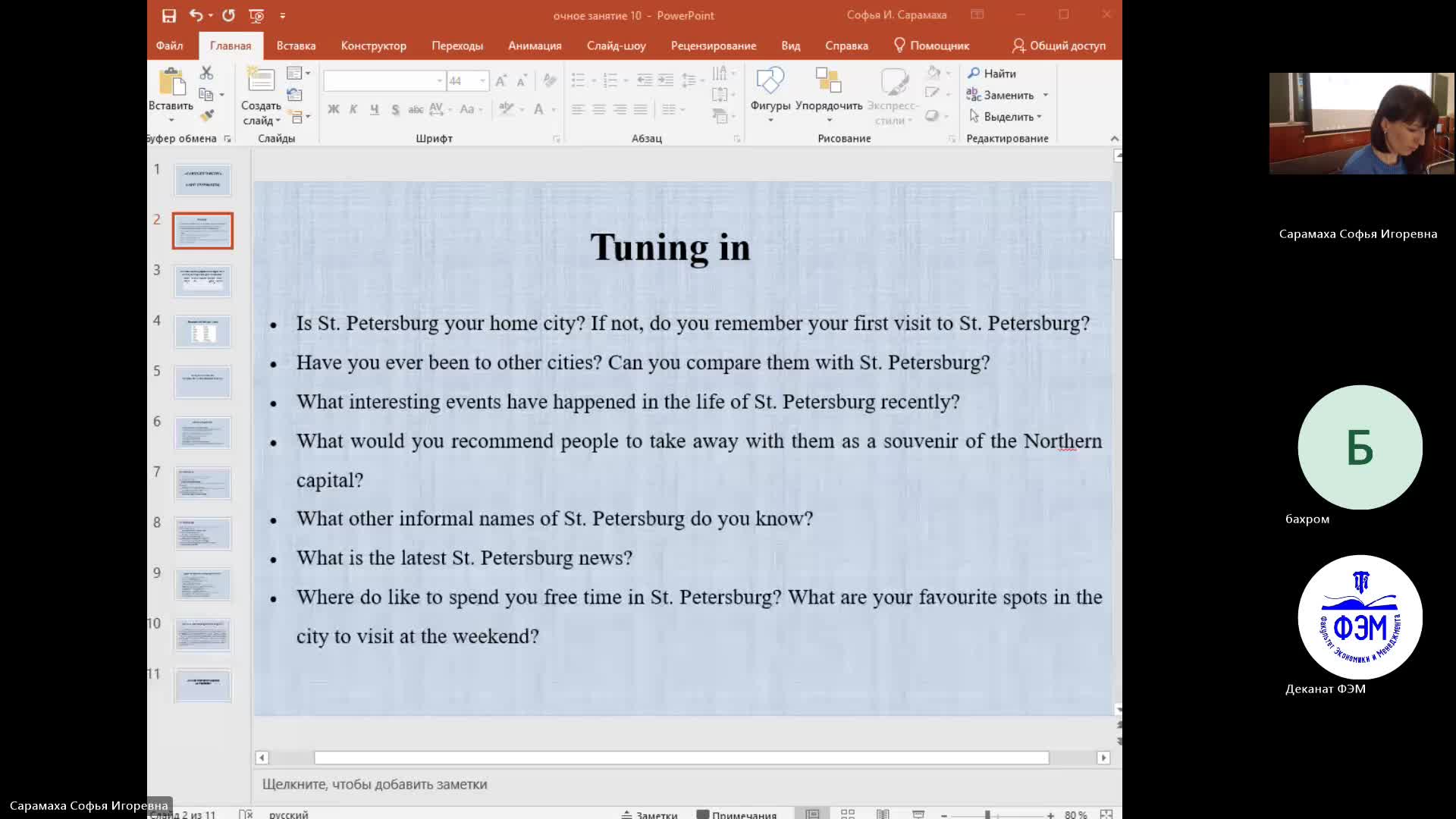Open the line spacing dropdown
The height and width of the screenshot is (819, 1456).
(693, 80)
